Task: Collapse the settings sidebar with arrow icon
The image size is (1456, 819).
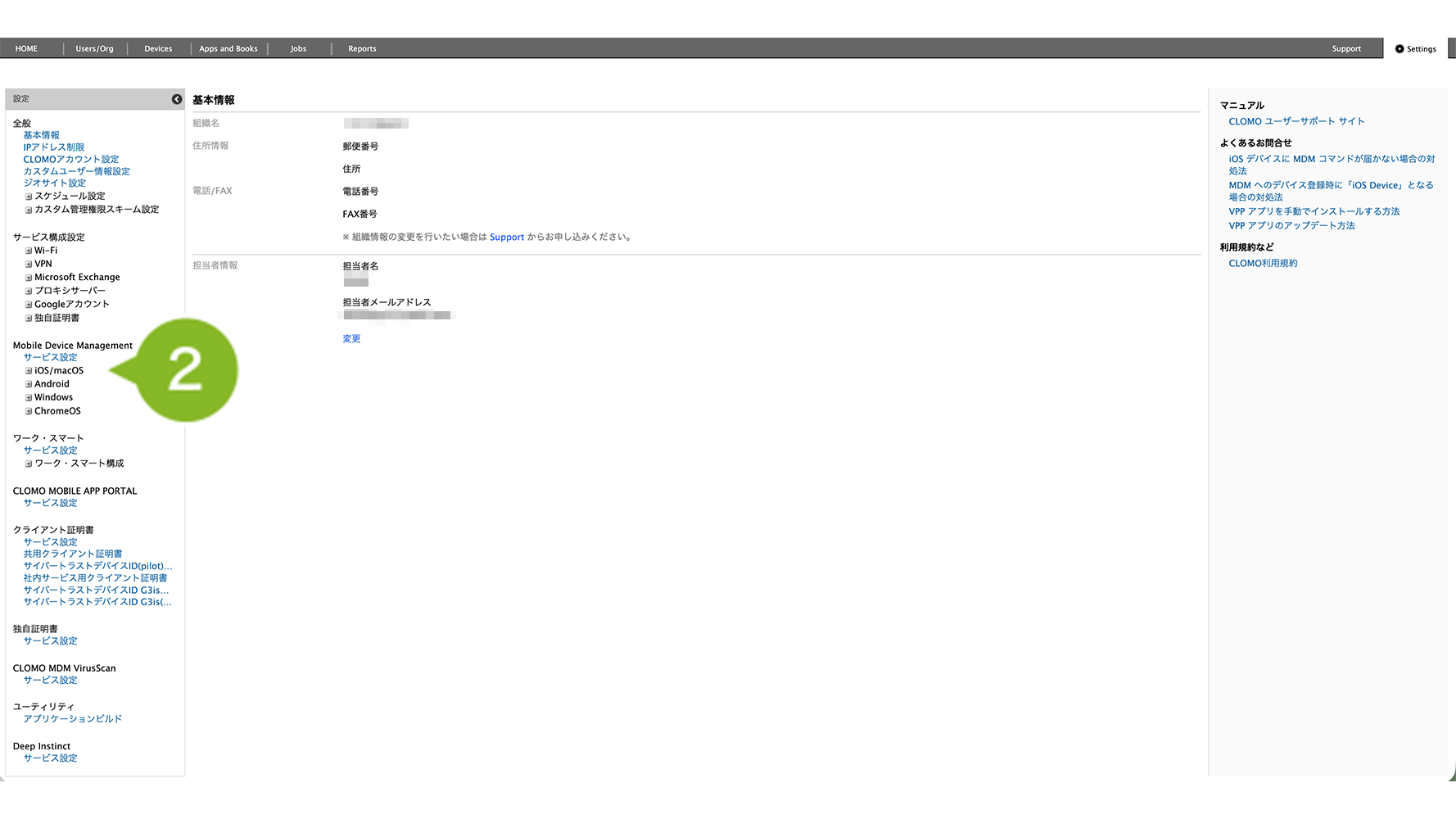Action: 177,99
